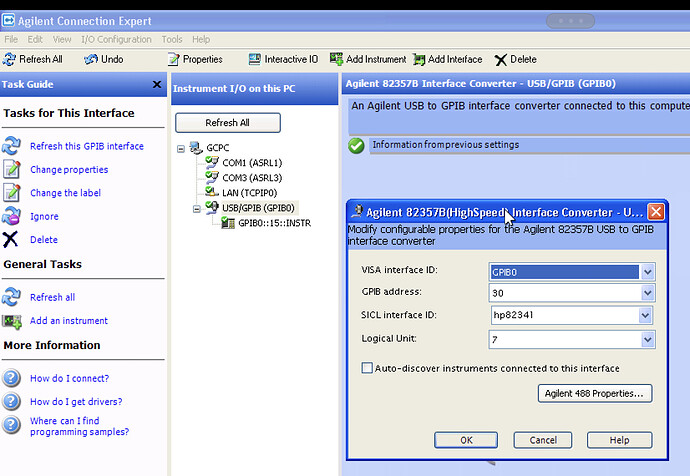Open the 'How do I connect?' link
This screenshot has width=690, height=476.
tap(70, 378)
